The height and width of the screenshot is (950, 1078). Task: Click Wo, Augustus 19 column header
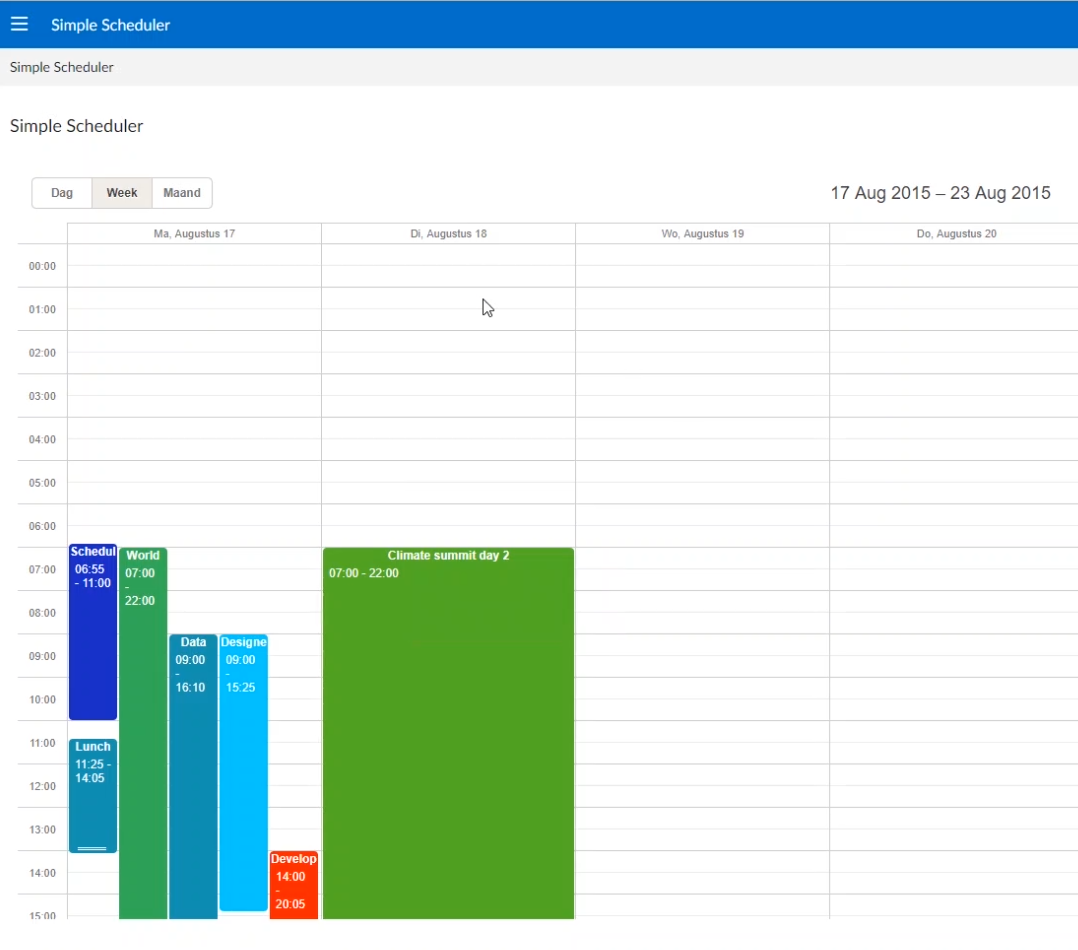[x=702, y=234]
